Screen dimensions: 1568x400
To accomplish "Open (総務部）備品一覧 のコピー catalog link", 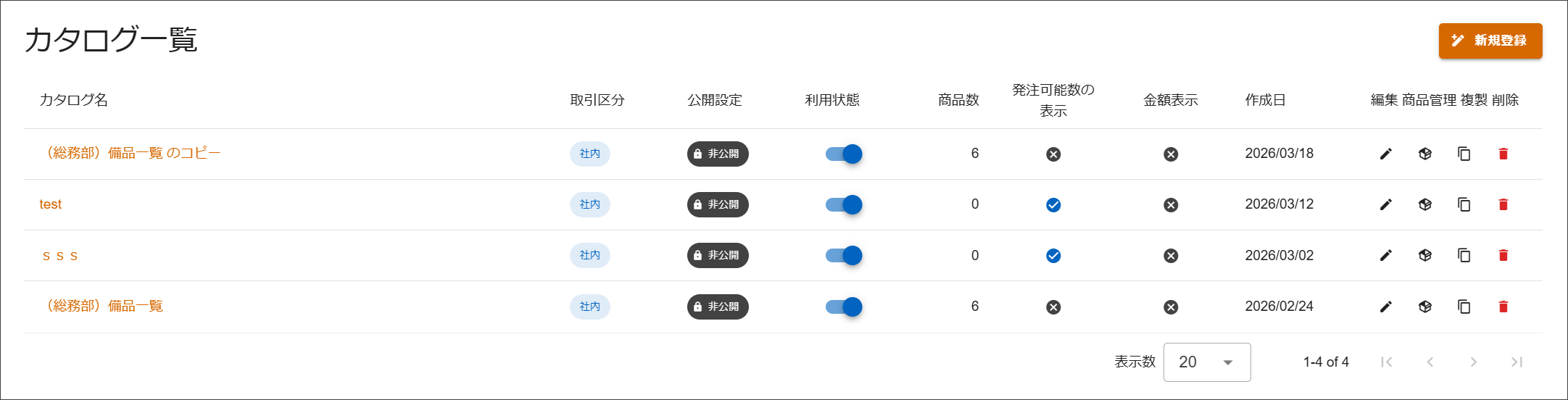I will click(130, 153).
